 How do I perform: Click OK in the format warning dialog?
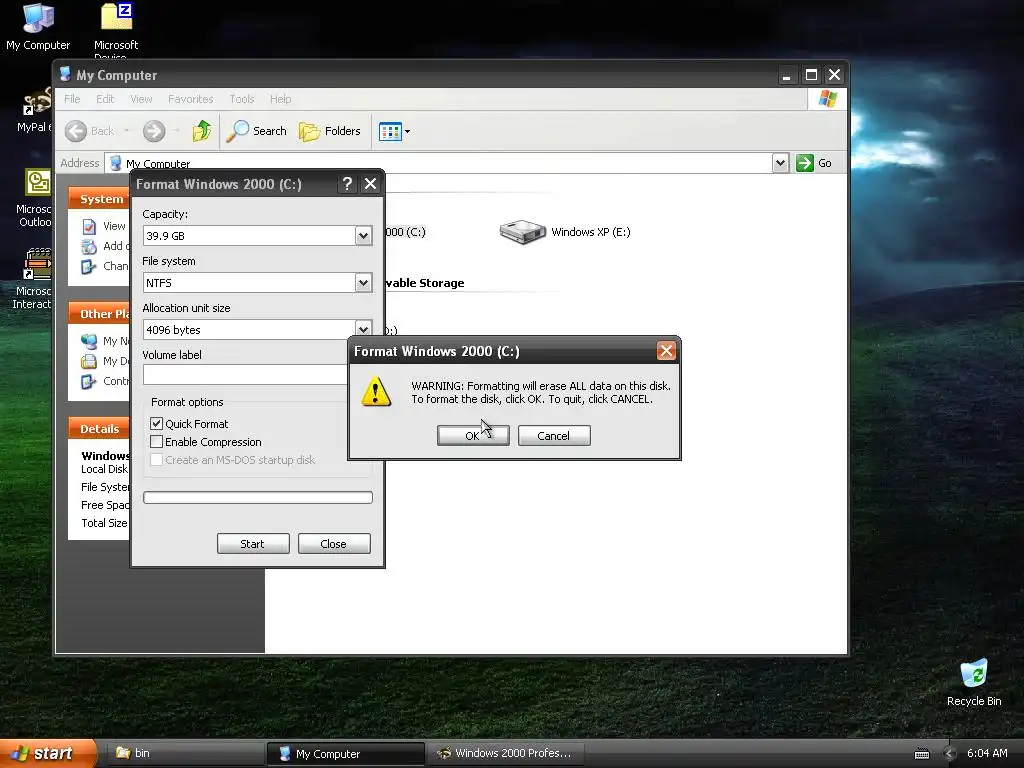(473, 436)
